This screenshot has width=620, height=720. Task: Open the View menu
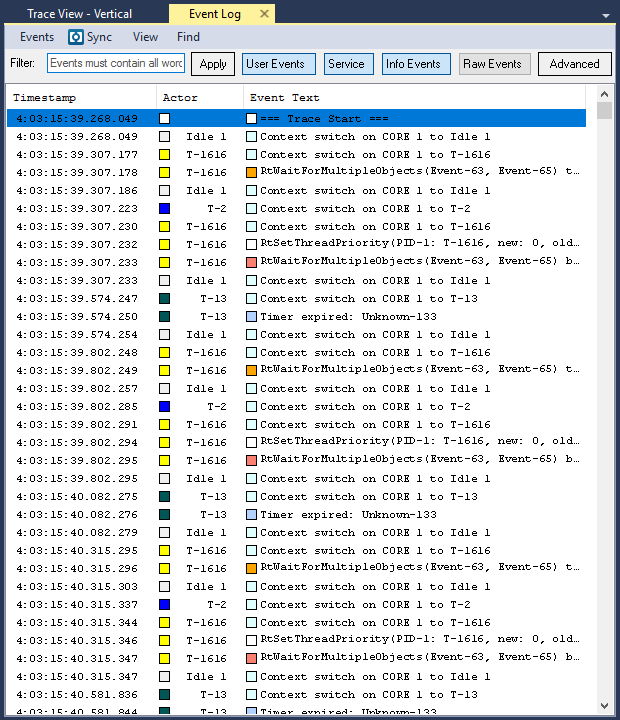click(x=145, y=37)
